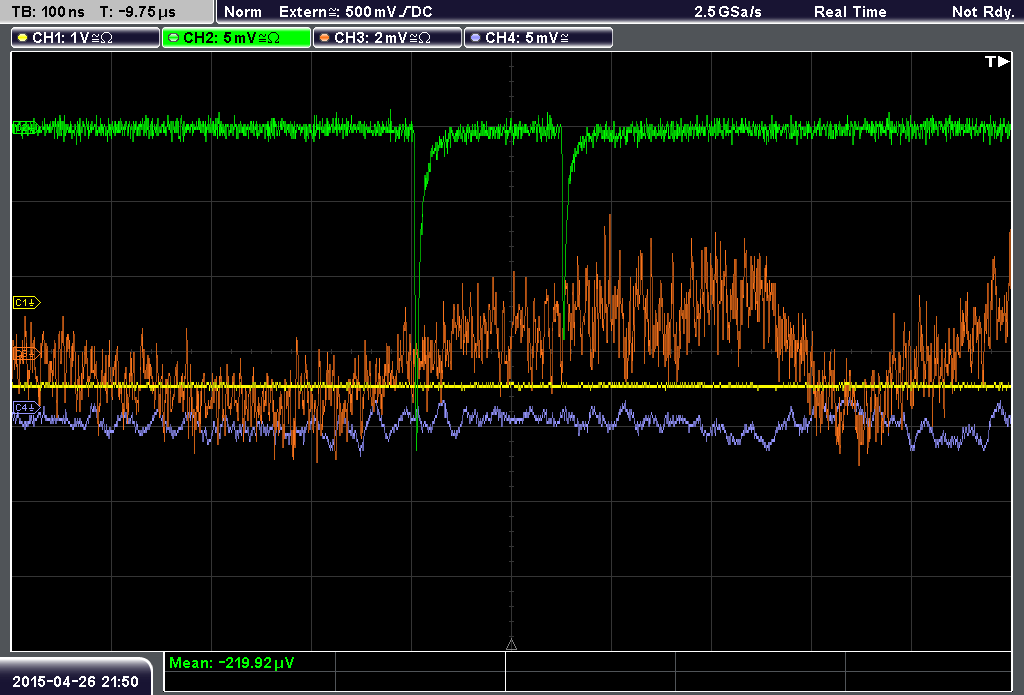
Task: Click the Not Rdy. status indicator
Action: 982,12
